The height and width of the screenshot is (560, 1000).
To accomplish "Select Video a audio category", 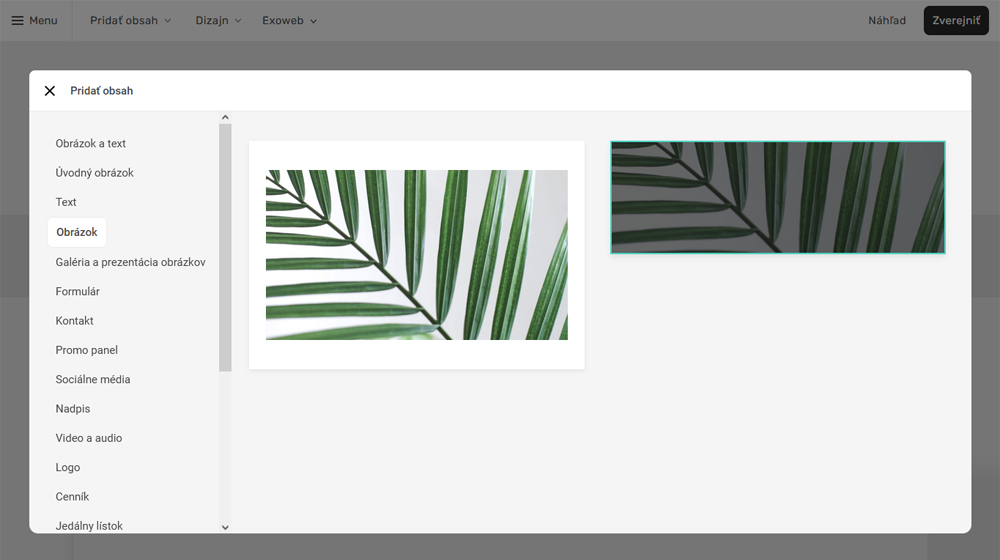I will (x=89, y=438).
